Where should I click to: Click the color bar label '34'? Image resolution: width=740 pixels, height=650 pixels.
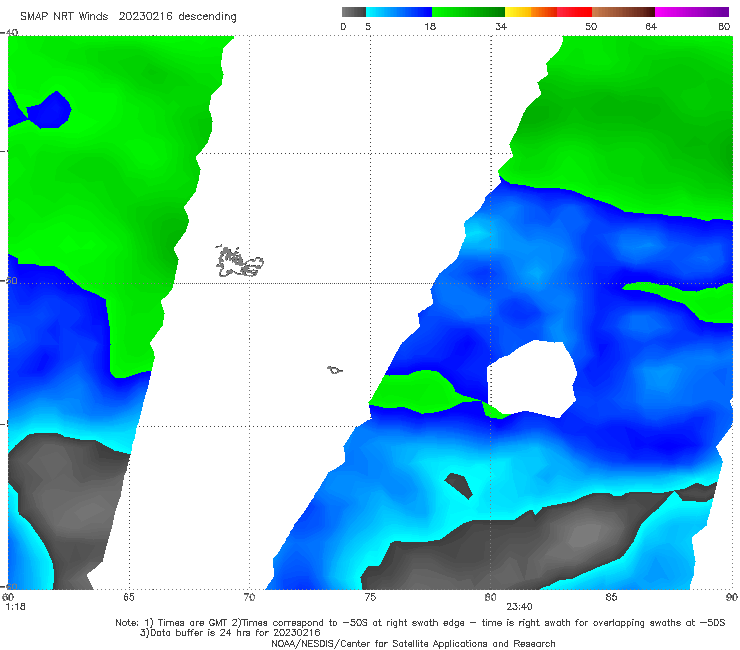click(501, 27)
